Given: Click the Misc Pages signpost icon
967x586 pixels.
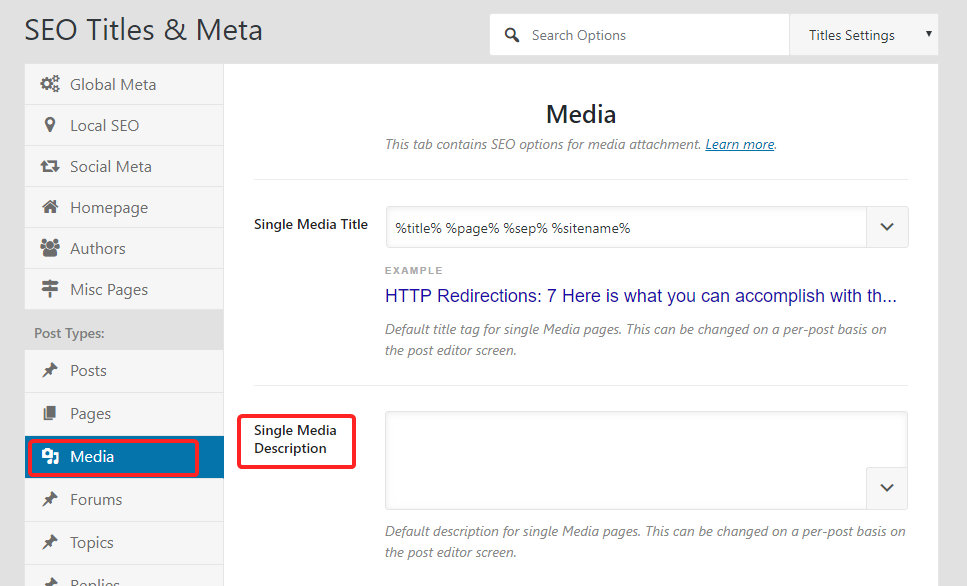Looking at the screenshot, I should point(49,290).
